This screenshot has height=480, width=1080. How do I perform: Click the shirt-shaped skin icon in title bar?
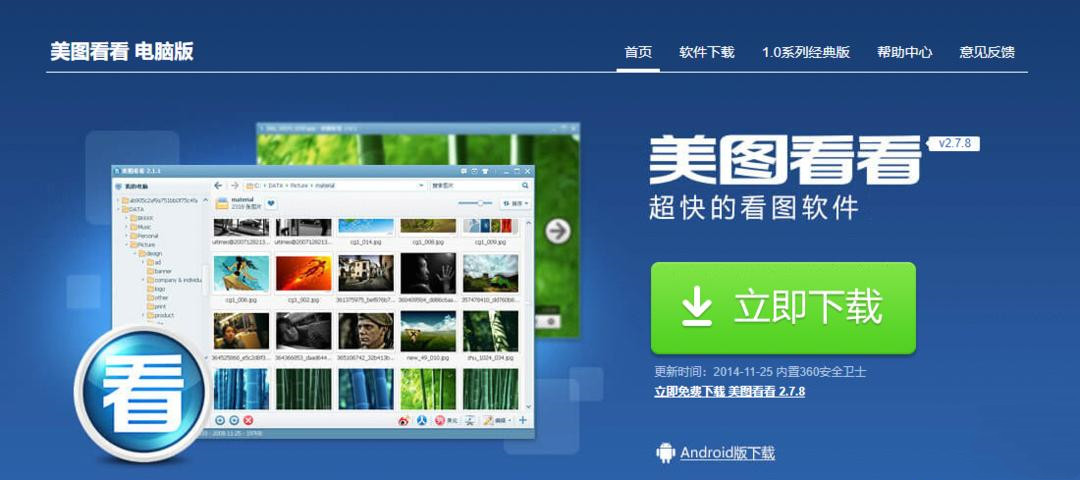click(x=485, y=171)
